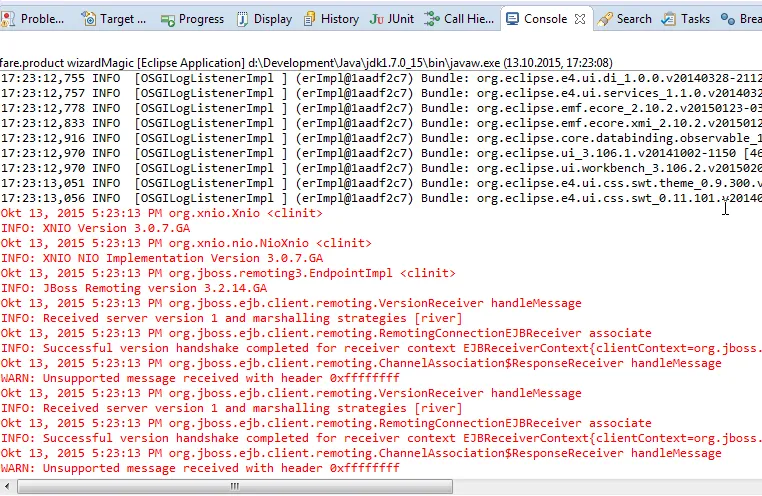Image resolution: width=762 pixels, height=496 pixels.
Task: Click the 'JBoss Remoting version 3.2.14.GA' line
Action: pyautogui.click(x=134, y=289)
